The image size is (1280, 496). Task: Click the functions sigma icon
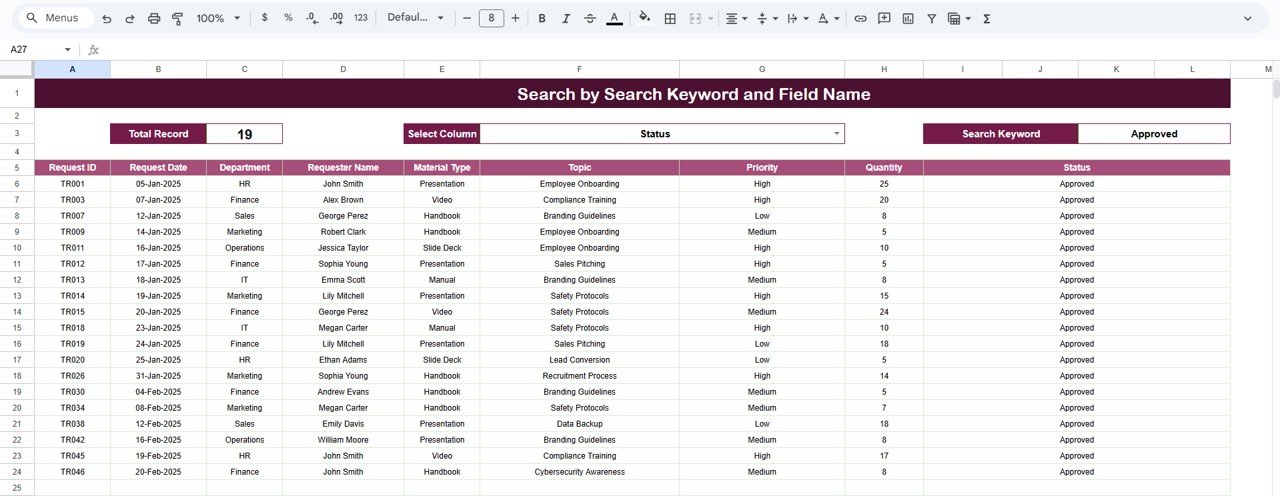987,18
